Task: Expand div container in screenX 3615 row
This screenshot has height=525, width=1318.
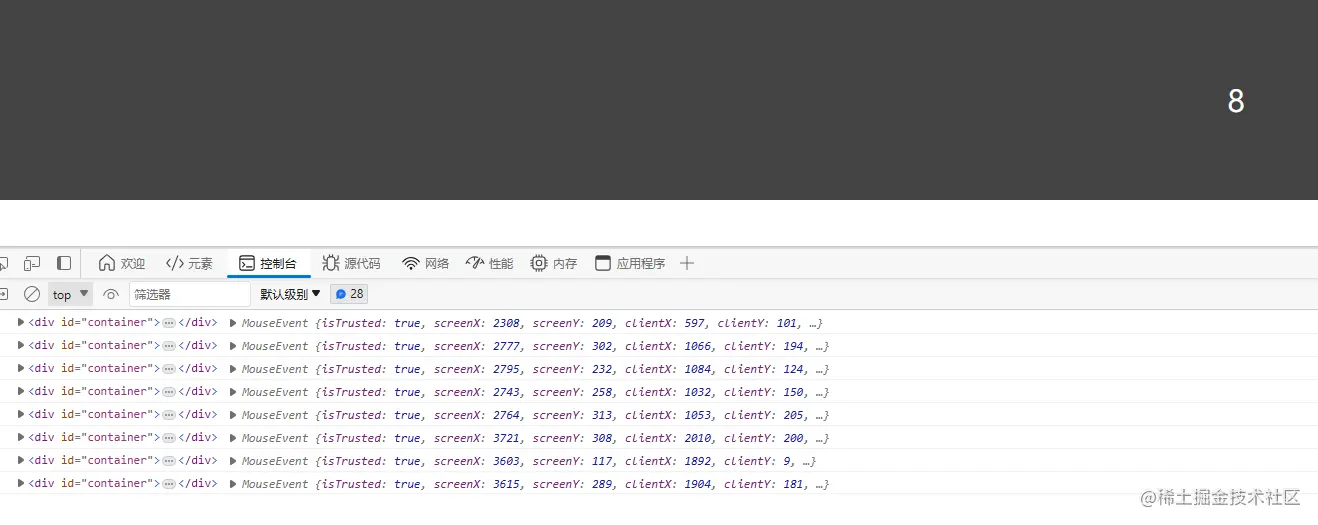Action: (x=21, y=483)
